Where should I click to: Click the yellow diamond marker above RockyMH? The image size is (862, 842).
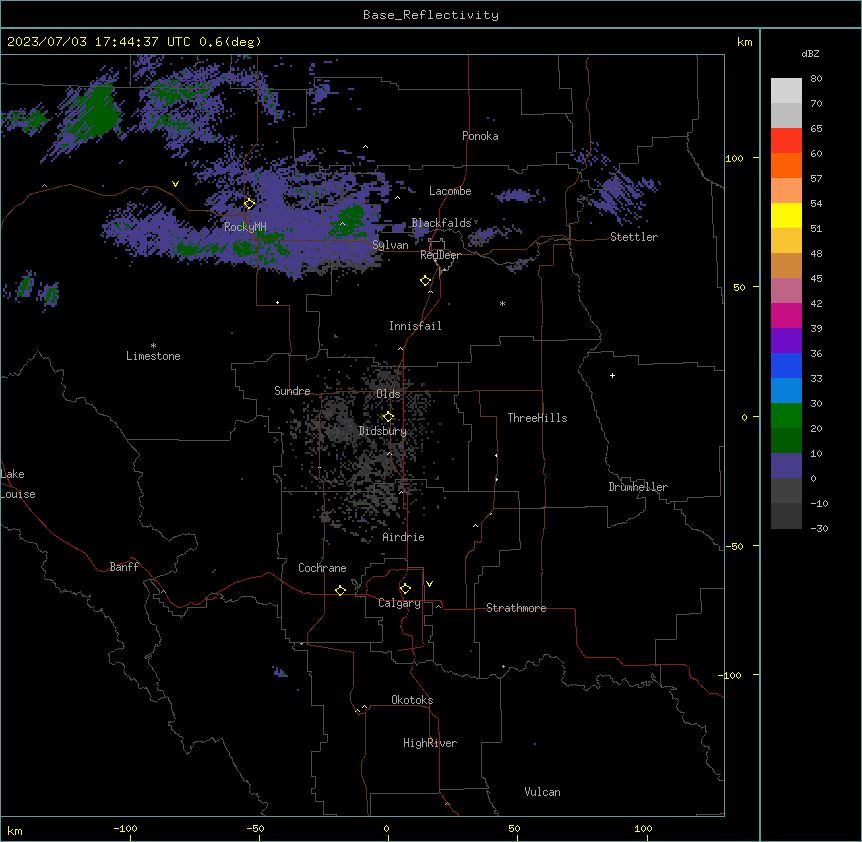(x=249, y=204)
